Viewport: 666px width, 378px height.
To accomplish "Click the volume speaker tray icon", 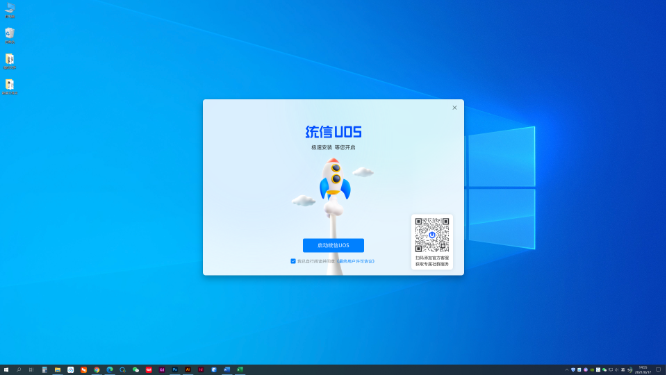I will click(617, 370).
